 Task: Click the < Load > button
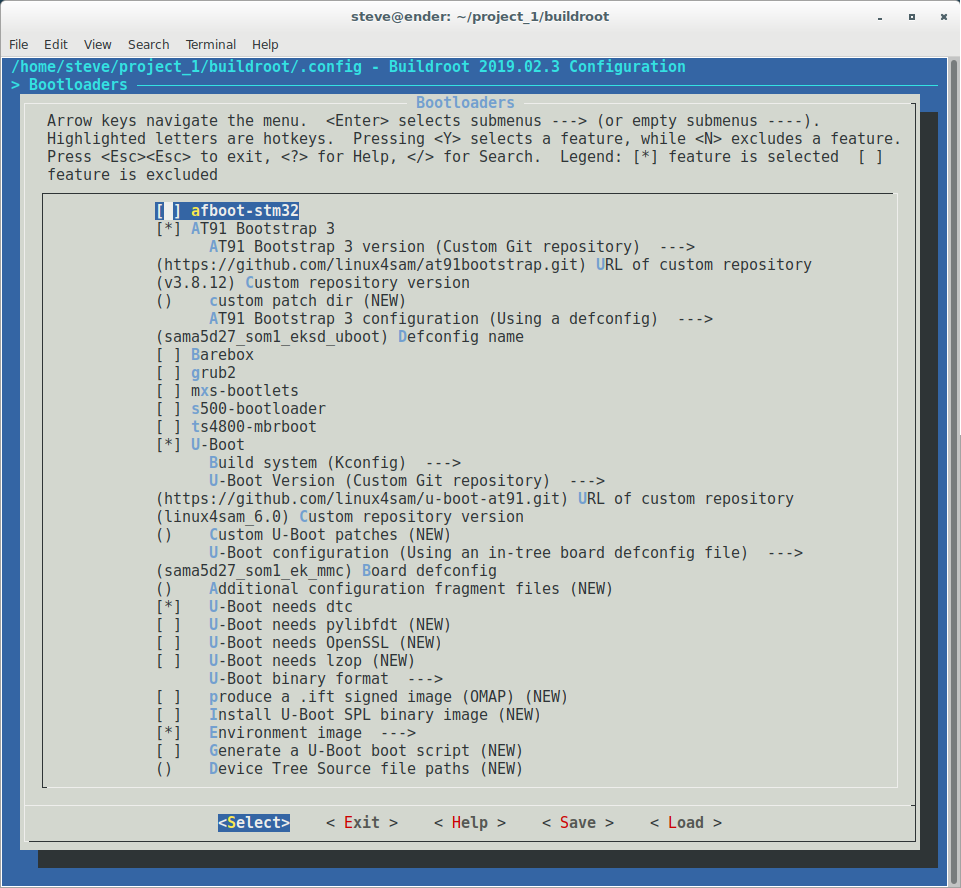click(x=685, y=823)
